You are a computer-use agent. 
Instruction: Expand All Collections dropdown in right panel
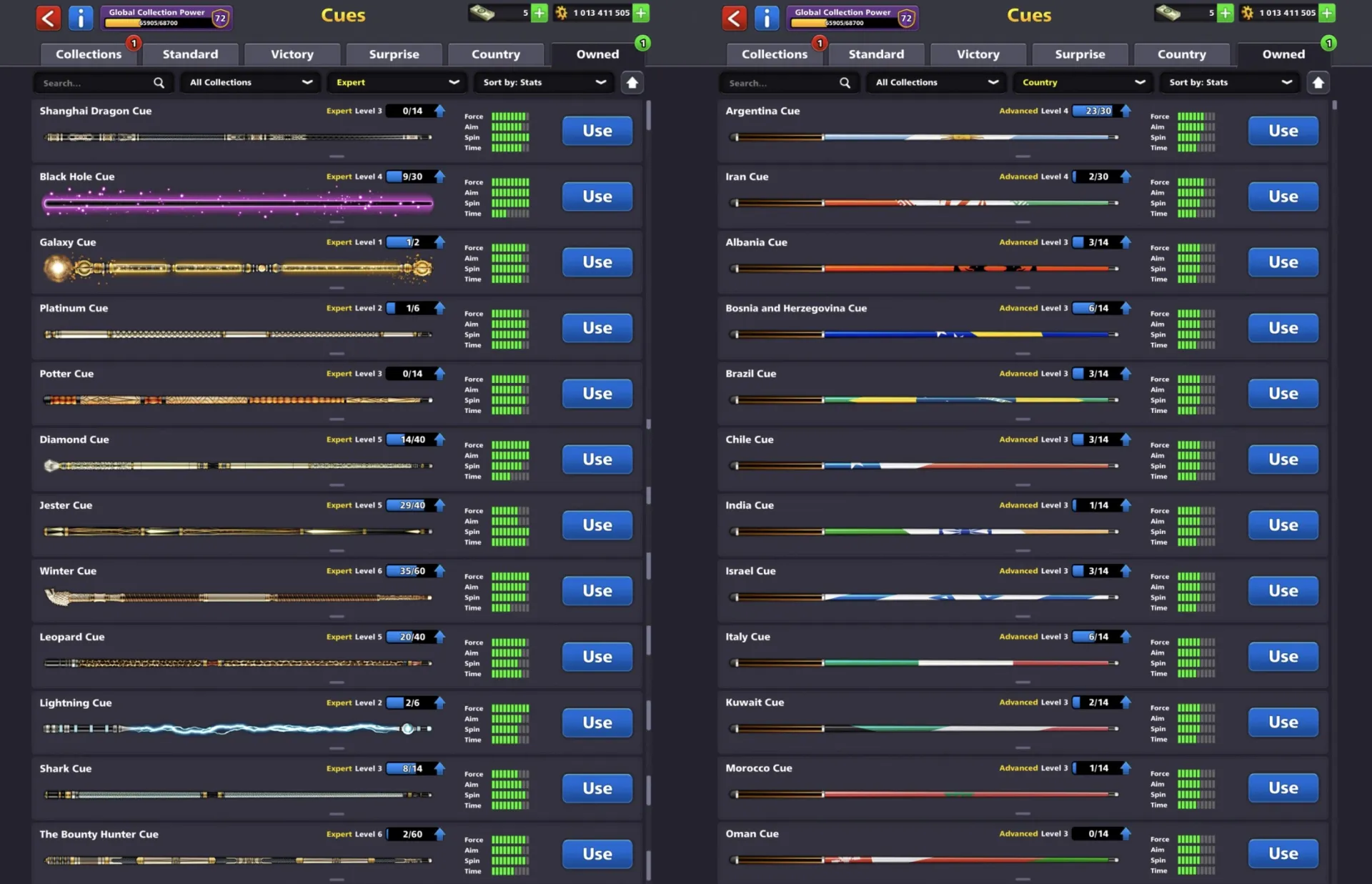click(x=936, y=83)
